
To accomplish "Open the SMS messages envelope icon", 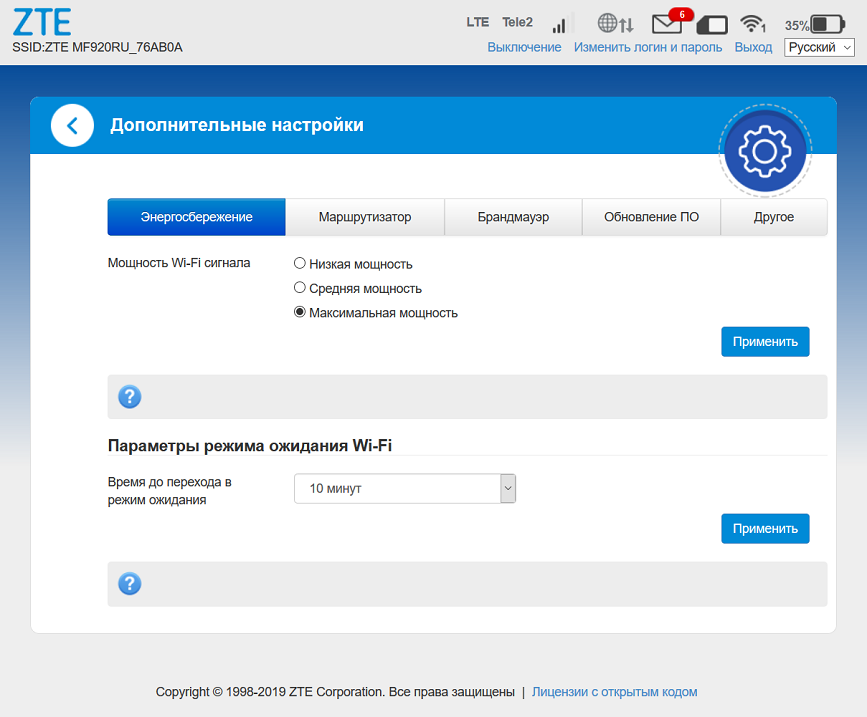I will pyautogui.click(x=667, y=24).
